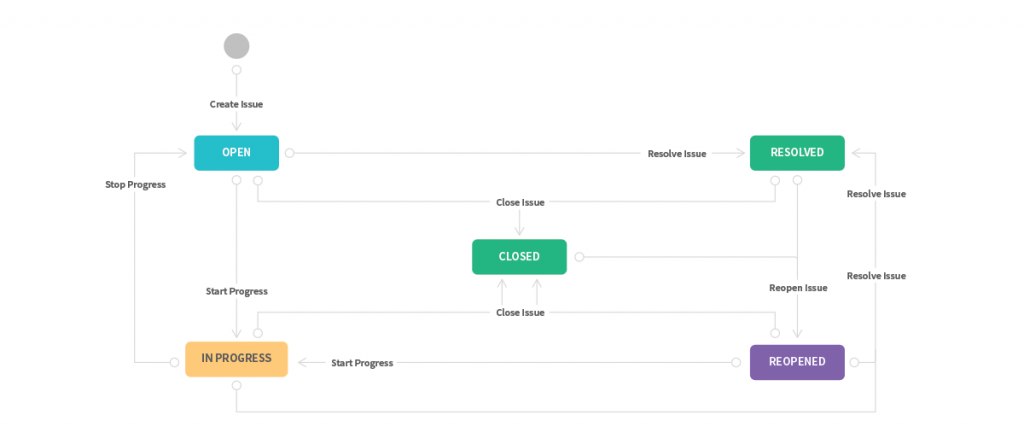1024x444 pixels.
Task: Click connector port left of REOPENED node
Action: point(739,362)
